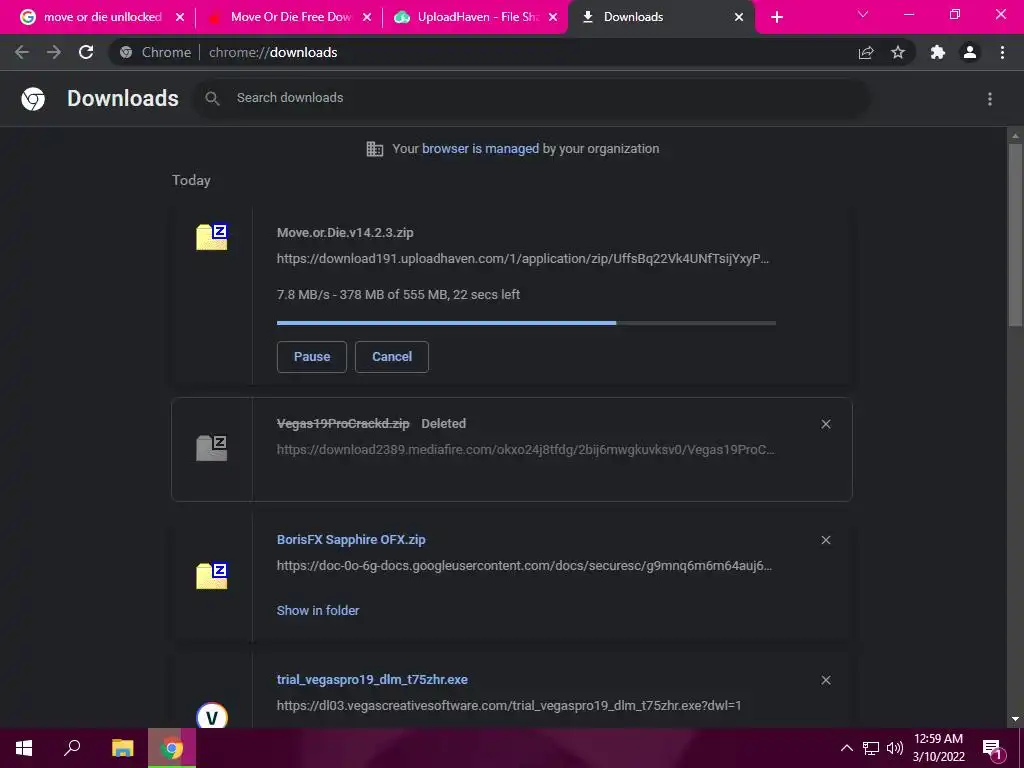Viewport: 1024px width, 768px height.
Task: Open the Extensions puzzle icon
Action: 938,52
